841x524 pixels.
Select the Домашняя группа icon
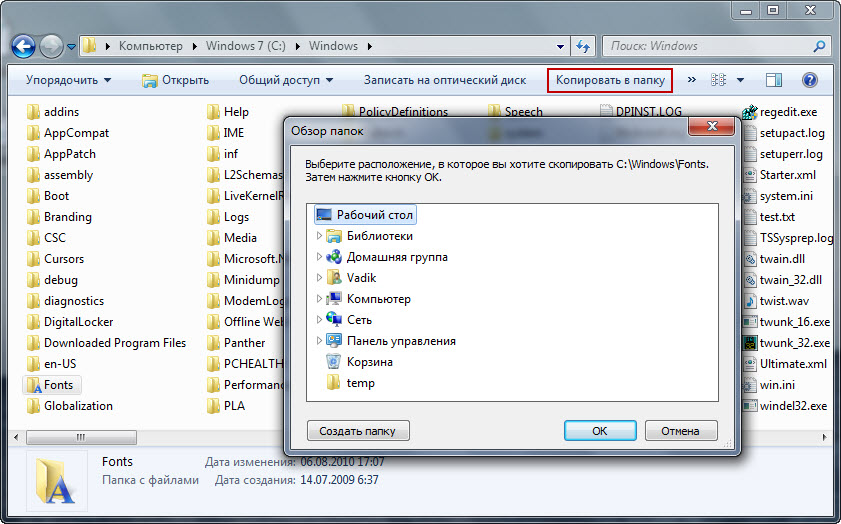tap(334, 257)
